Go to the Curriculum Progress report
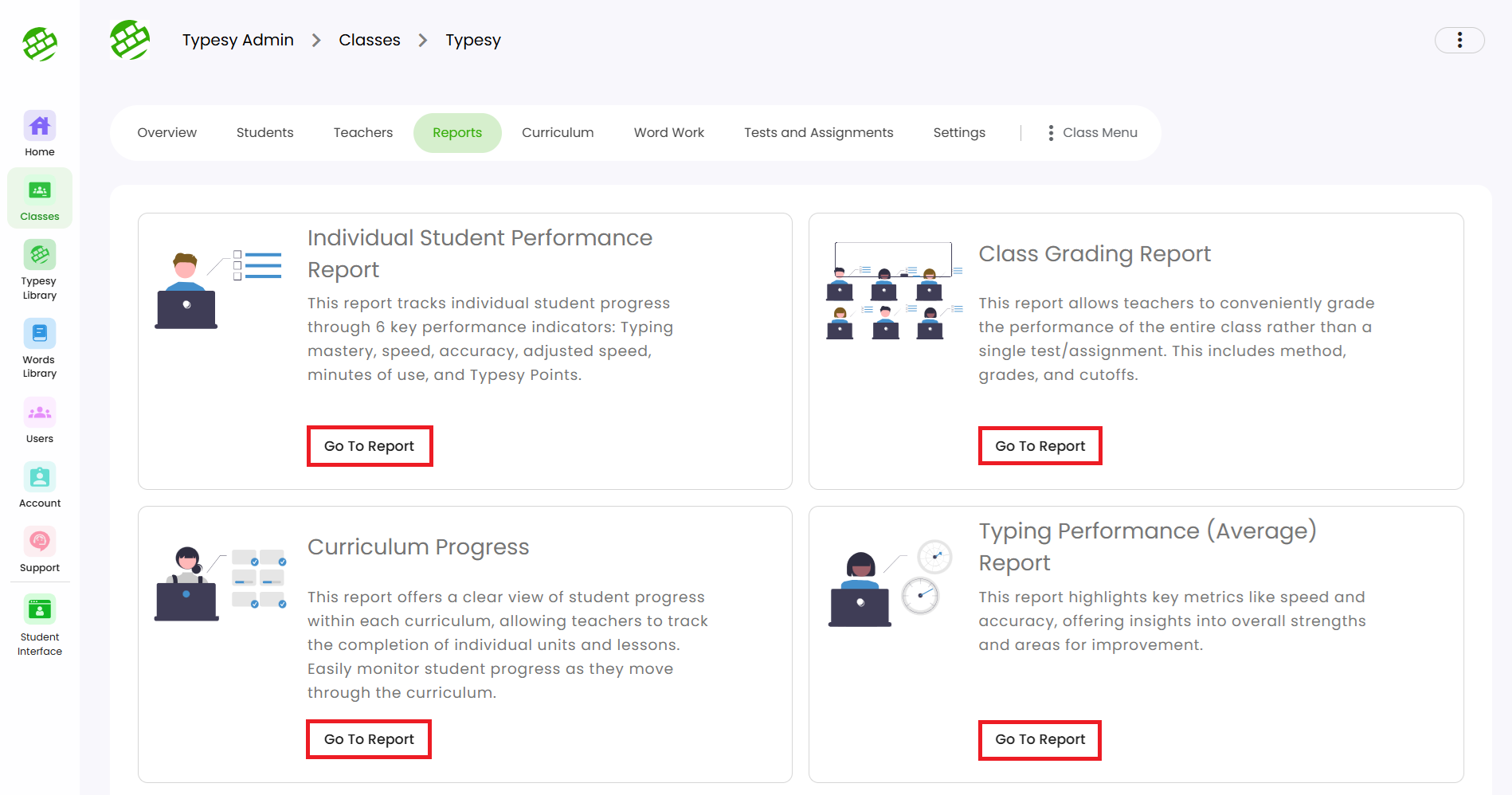 coord(369,739)
